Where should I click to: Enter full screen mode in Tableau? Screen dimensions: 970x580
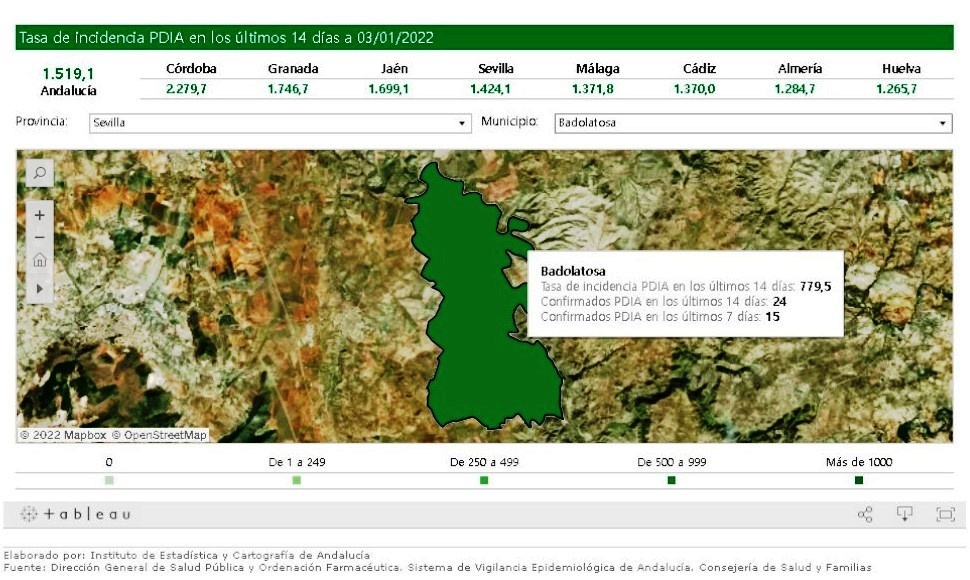click(944, 514)
